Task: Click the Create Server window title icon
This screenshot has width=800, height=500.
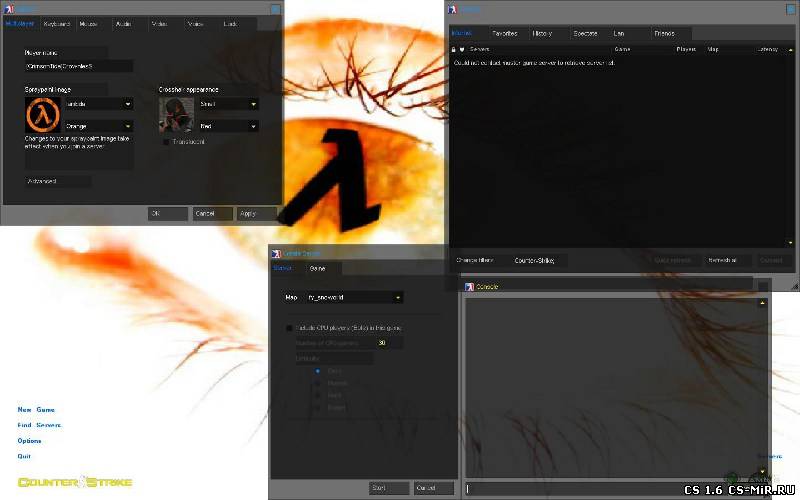Action: (276, 254)
